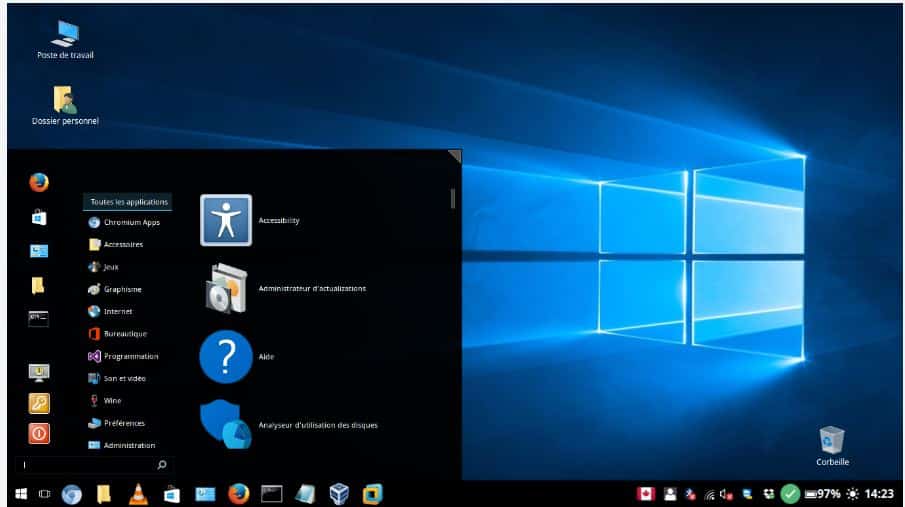The width and height of the screenshot is (905, 507).
Task: Click the 97% battery indicator
Action: click(822, 494)
